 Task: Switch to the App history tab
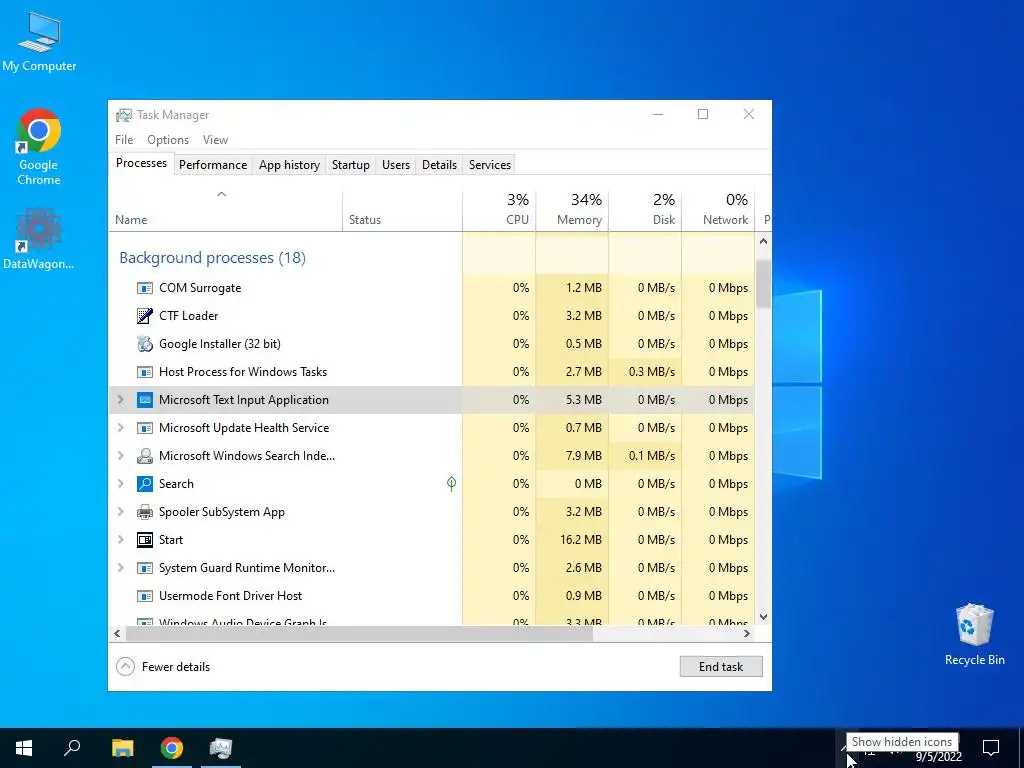click(289, 165)
